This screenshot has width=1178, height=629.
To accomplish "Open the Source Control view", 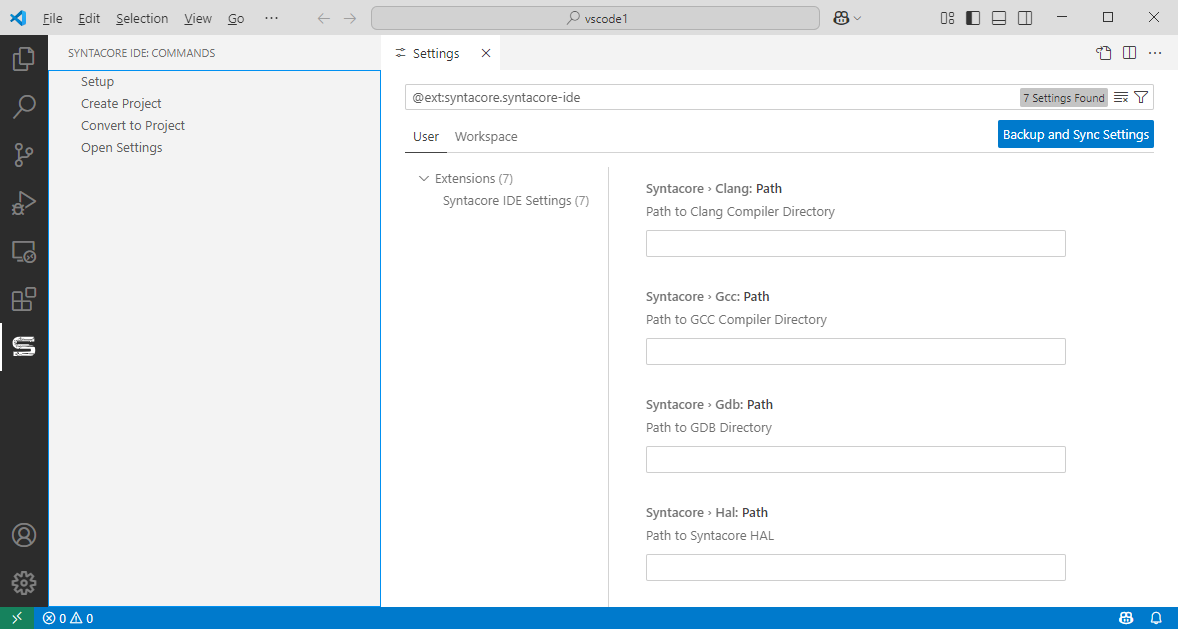I will [24, 155].
